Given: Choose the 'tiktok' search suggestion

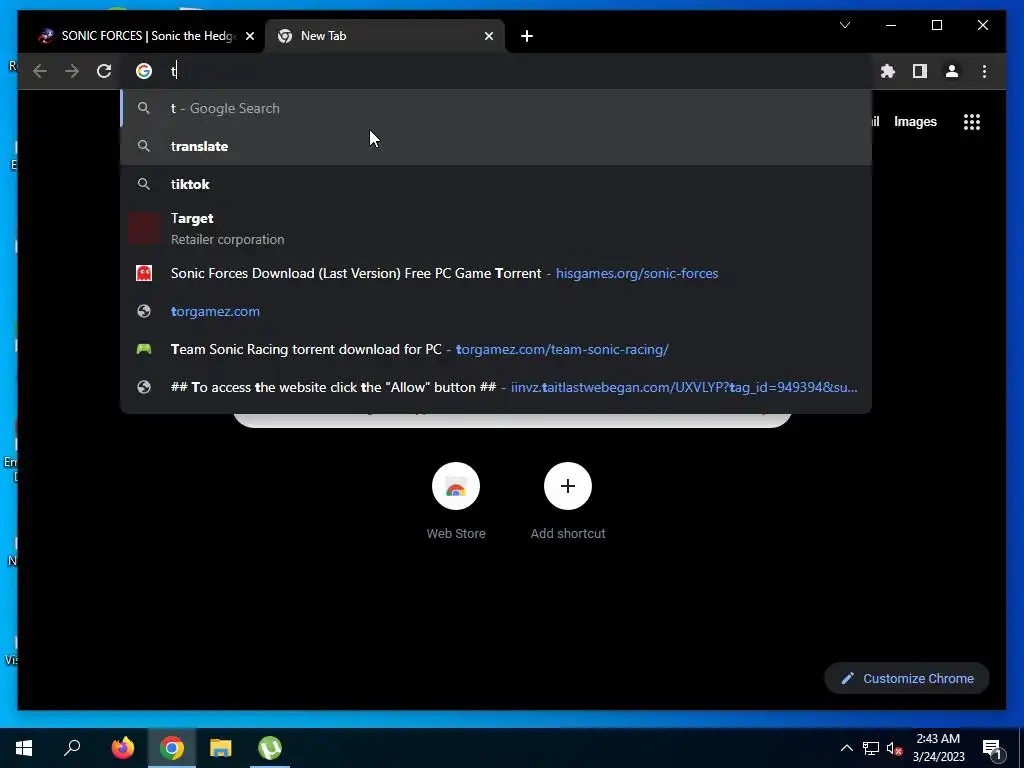Looking at the screenshot, I should [496, 184].
